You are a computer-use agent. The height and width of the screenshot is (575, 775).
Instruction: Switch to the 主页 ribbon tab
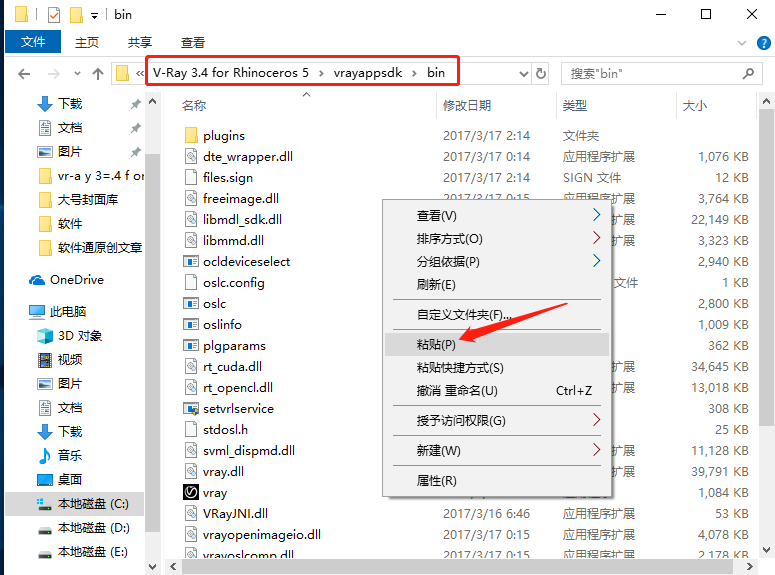pyautogui.click(x=86, y=43)
